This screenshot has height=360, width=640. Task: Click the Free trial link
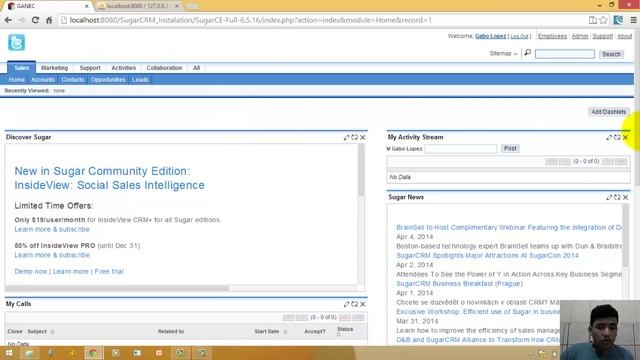click(109, 271)
